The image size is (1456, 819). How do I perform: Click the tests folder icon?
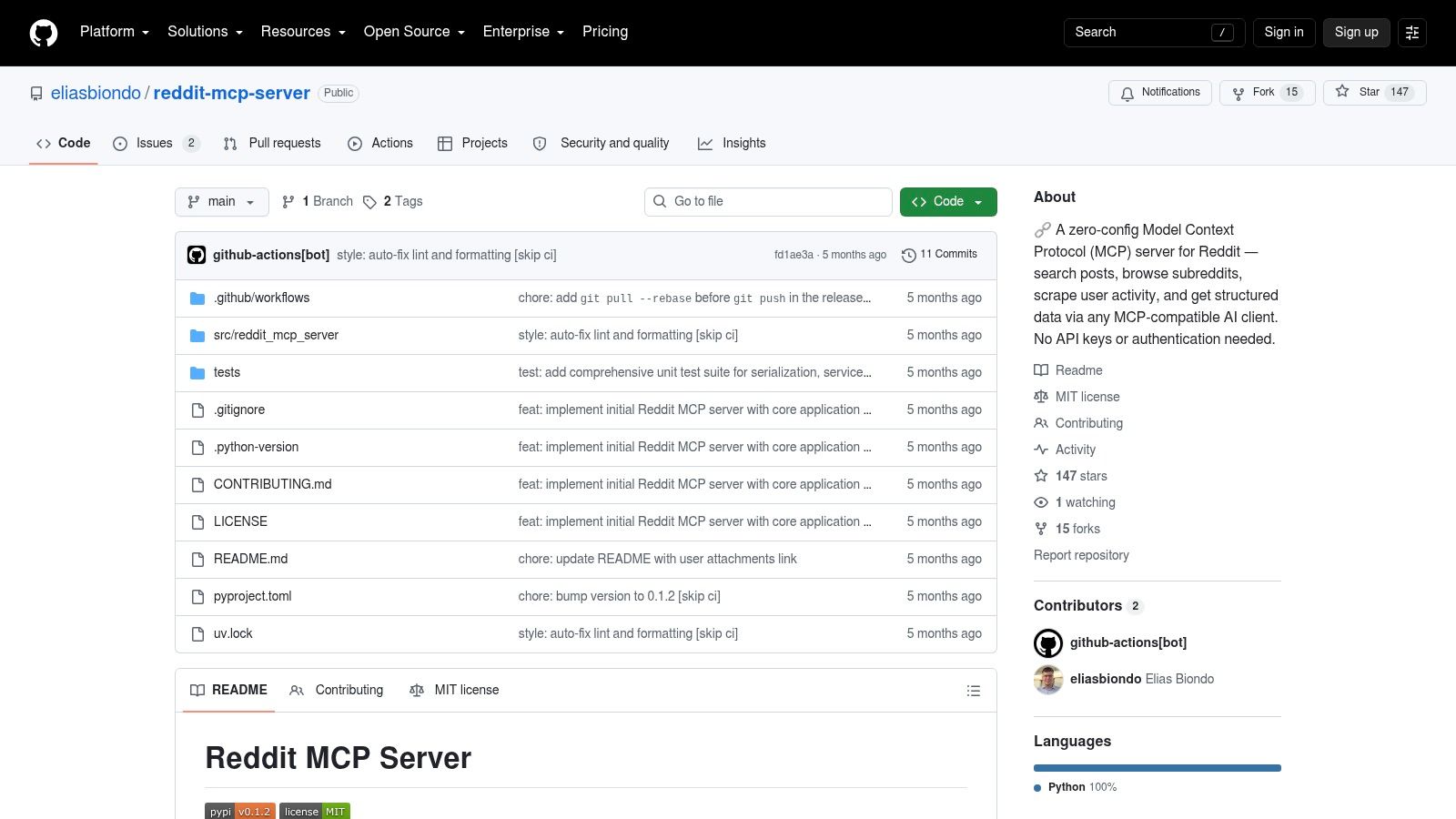(x=197, y=373)
